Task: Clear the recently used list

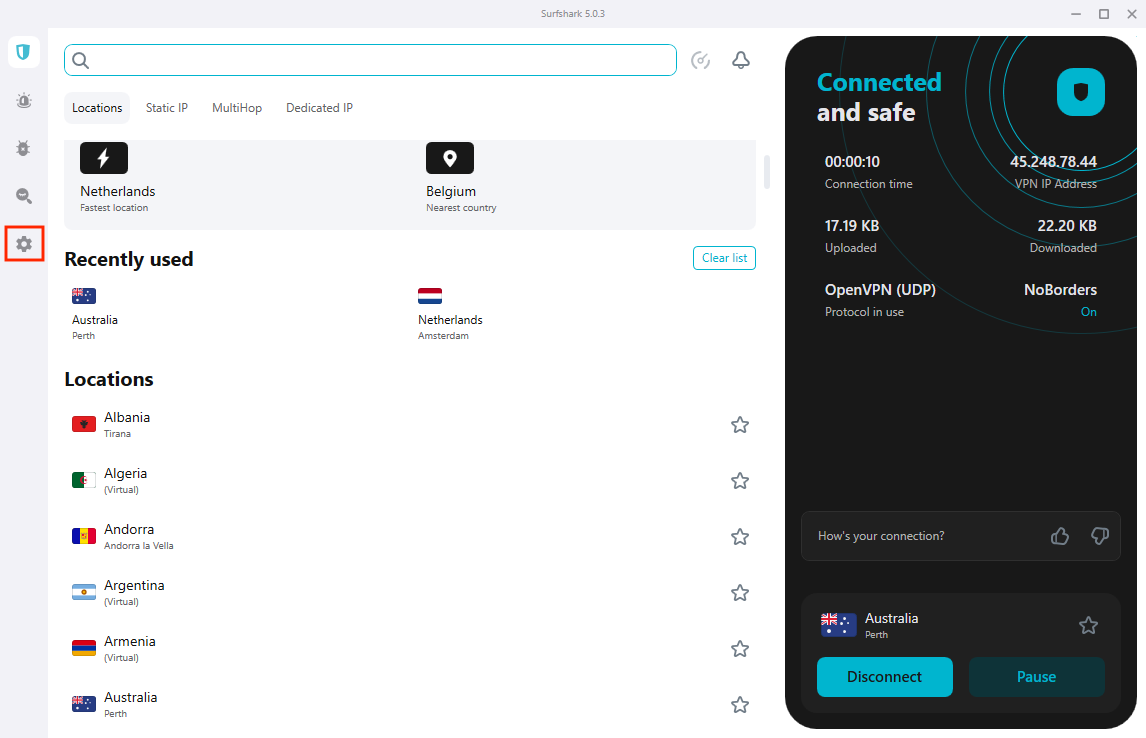Action: pos(724,258)
